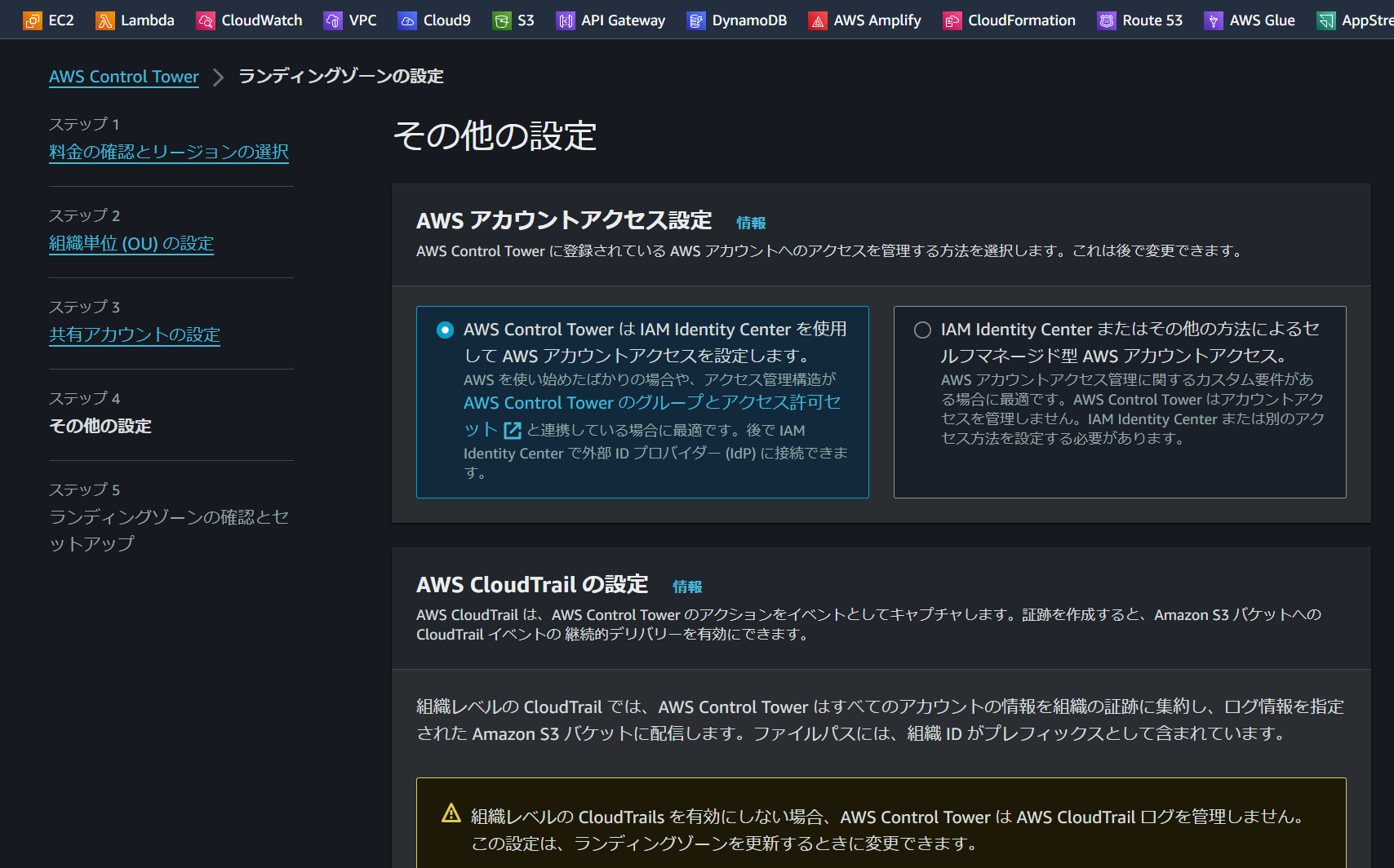The height and width of the screenshot is (868, 1394).
Task: Click the Lambda service icon
Action: (105, 20)
